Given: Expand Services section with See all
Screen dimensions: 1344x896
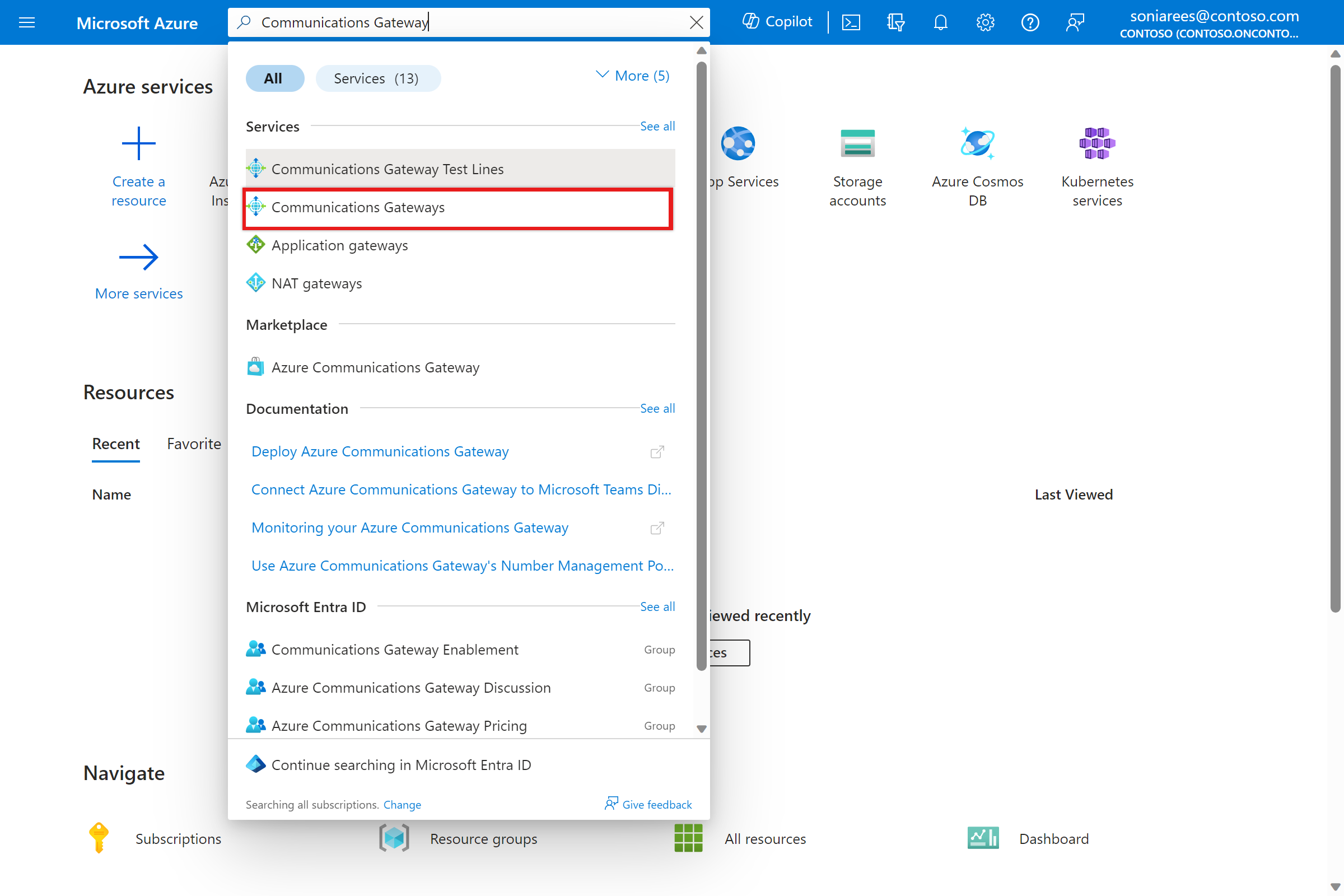Looking at the screenshot, I should click(657, 126).
